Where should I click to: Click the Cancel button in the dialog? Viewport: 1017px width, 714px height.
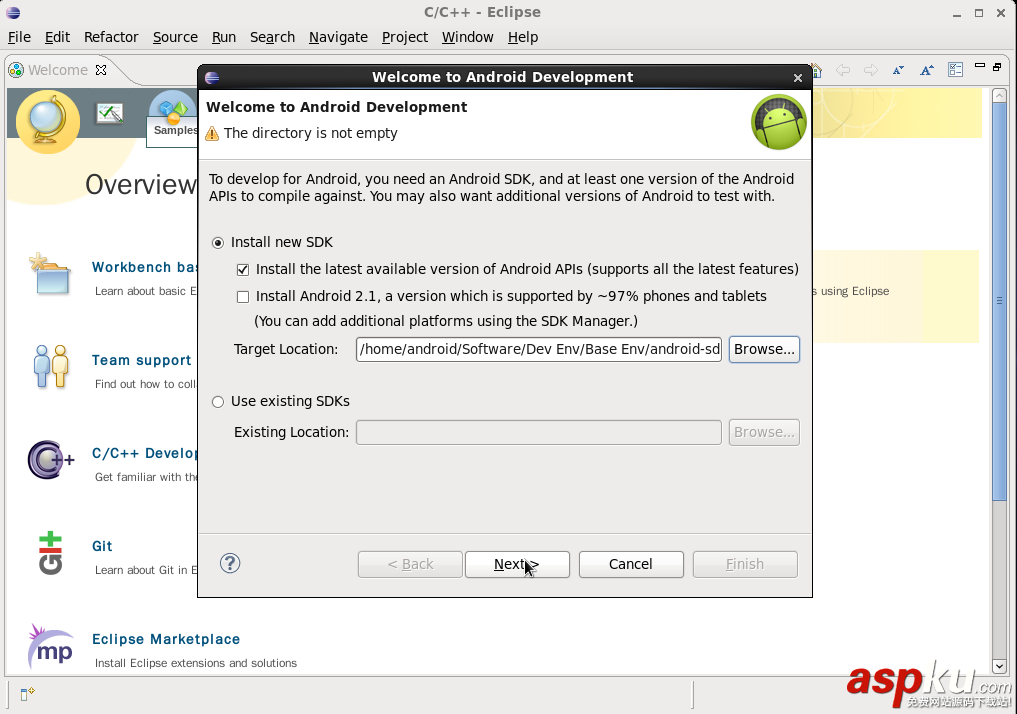pos(630,564)
